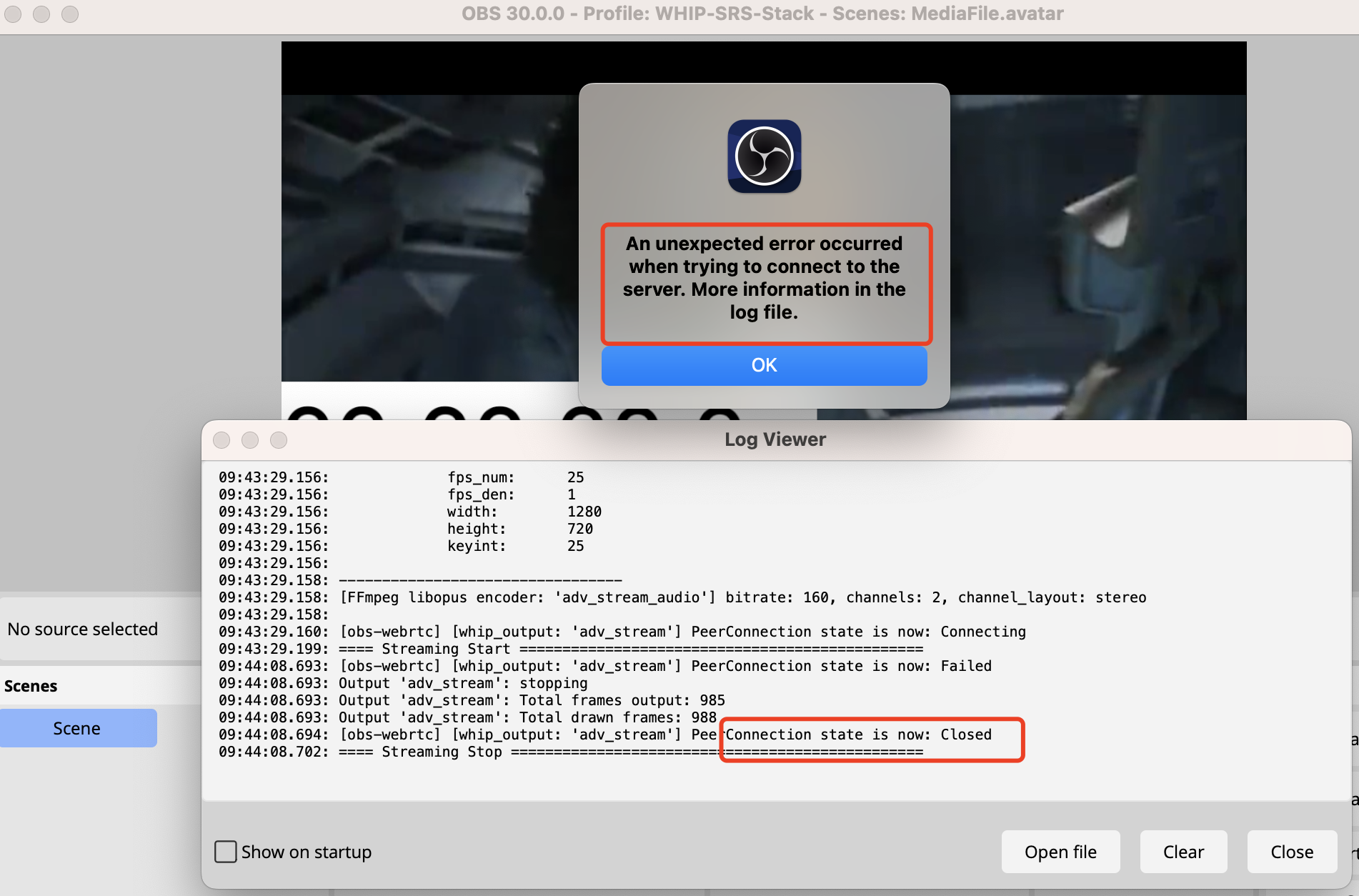This screenshot has height=896, width=1359.
Task: Click the red close icon on main OBS window
Action: (13, 14)
